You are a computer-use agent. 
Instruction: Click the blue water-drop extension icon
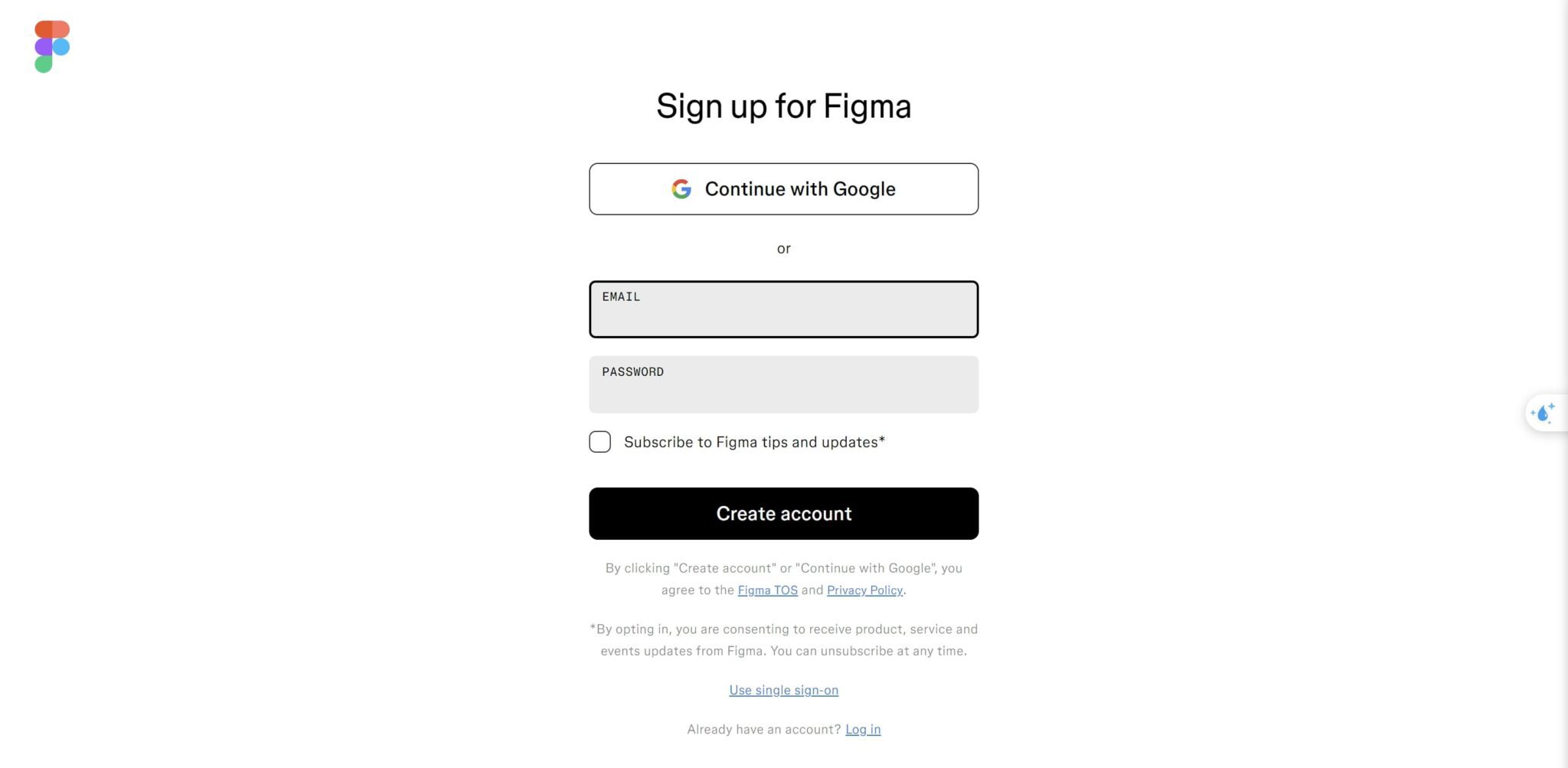1543,413
